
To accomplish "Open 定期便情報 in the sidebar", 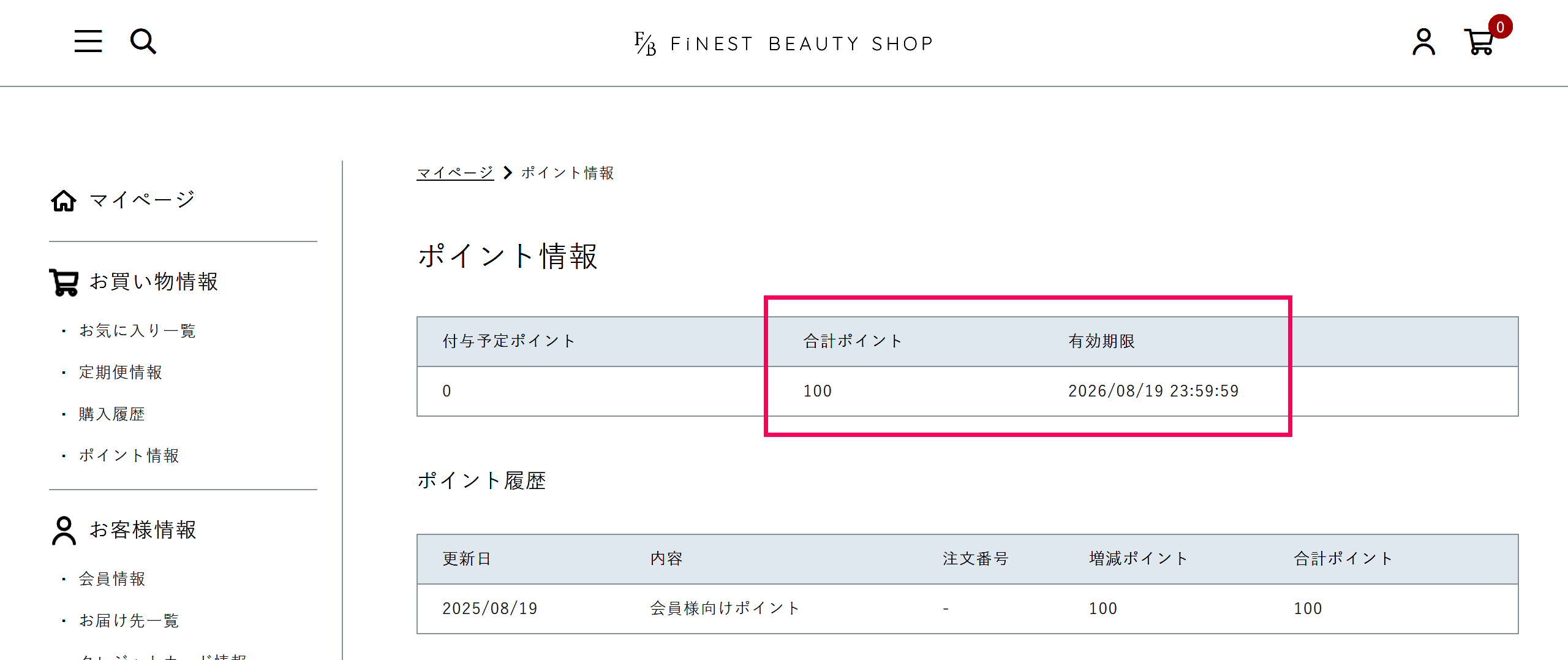I will pos(120,372).
